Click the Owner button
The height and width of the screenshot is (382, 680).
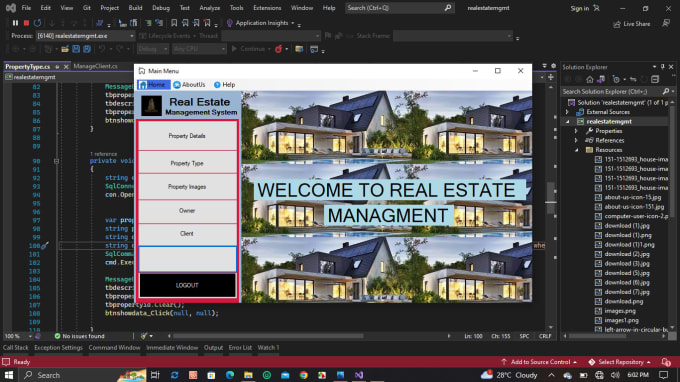pyautogui.click(x=187, y=211)
